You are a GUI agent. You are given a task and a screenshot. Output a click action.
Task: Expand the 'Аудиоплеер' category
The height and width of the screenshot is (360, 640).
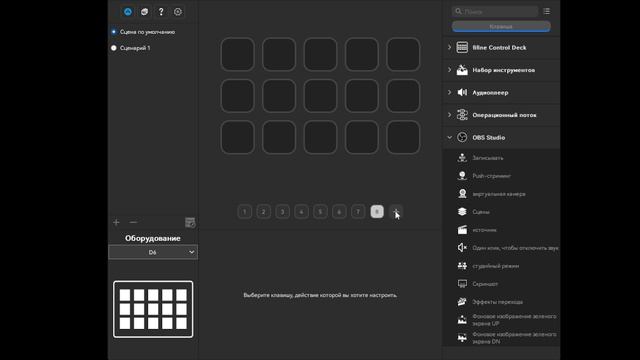[x=449, y=92]
